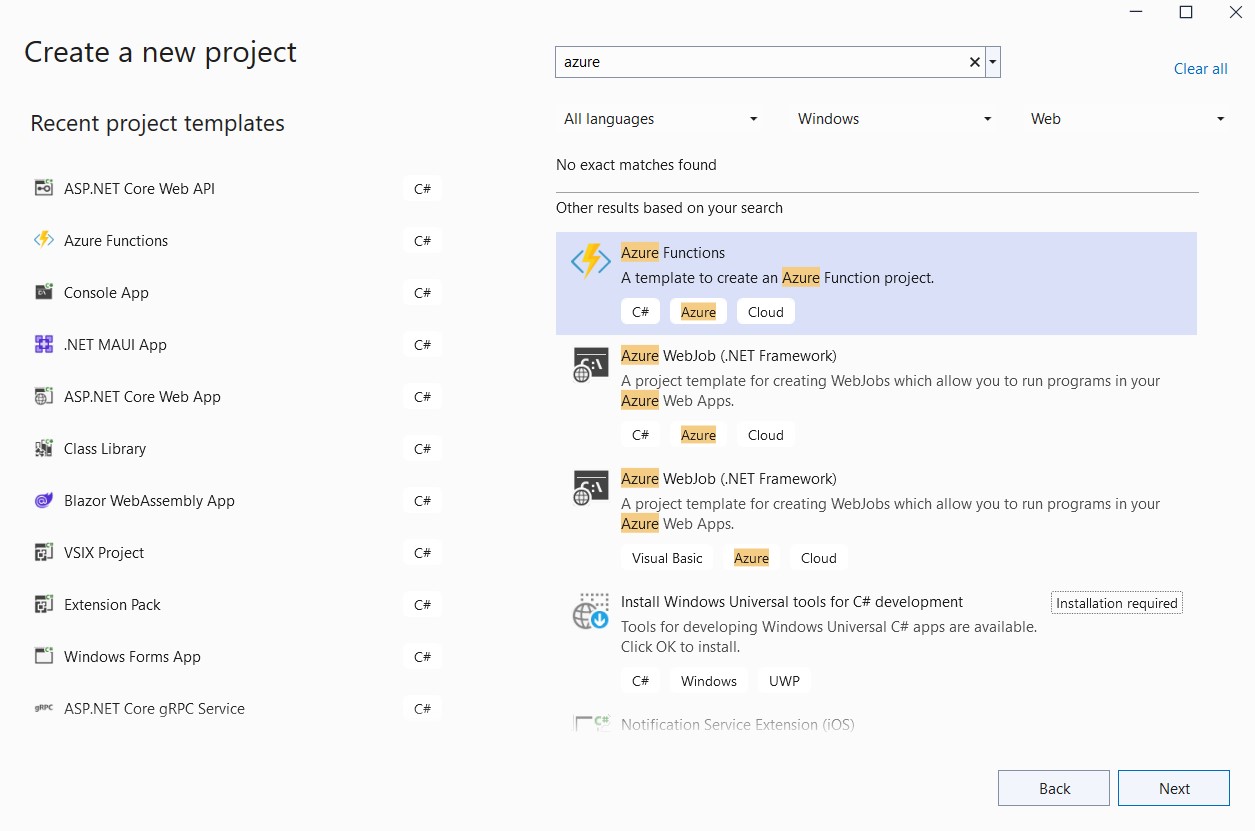Choose Blazor WebAssembly App from recent templates
The width and height of the screenshot is (1255, 831).
point(238,500)
